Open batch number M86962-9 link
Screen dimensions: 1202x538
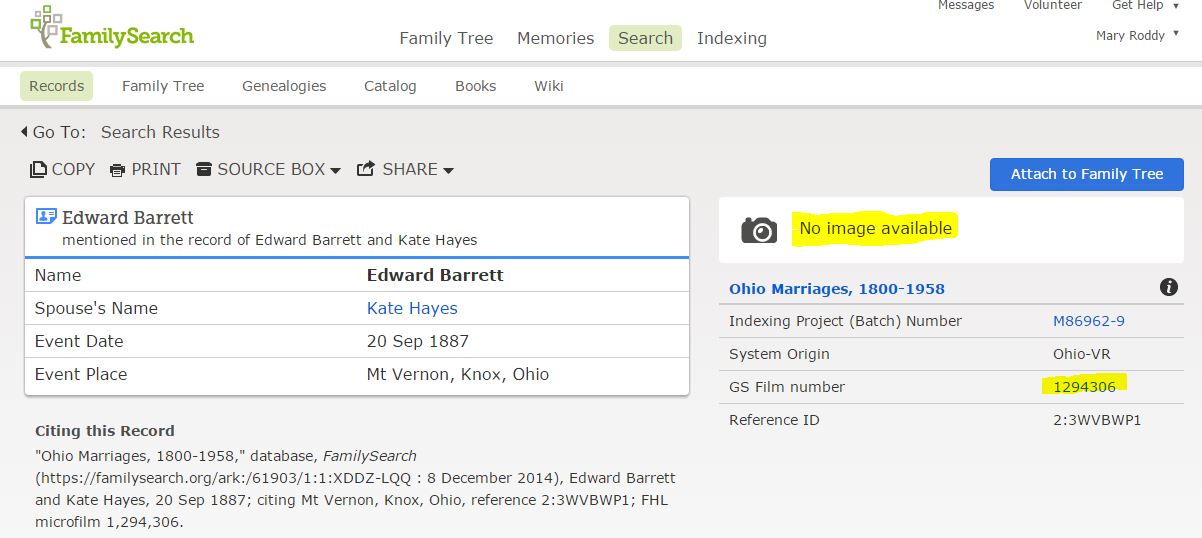click(x=1089, y=321)
